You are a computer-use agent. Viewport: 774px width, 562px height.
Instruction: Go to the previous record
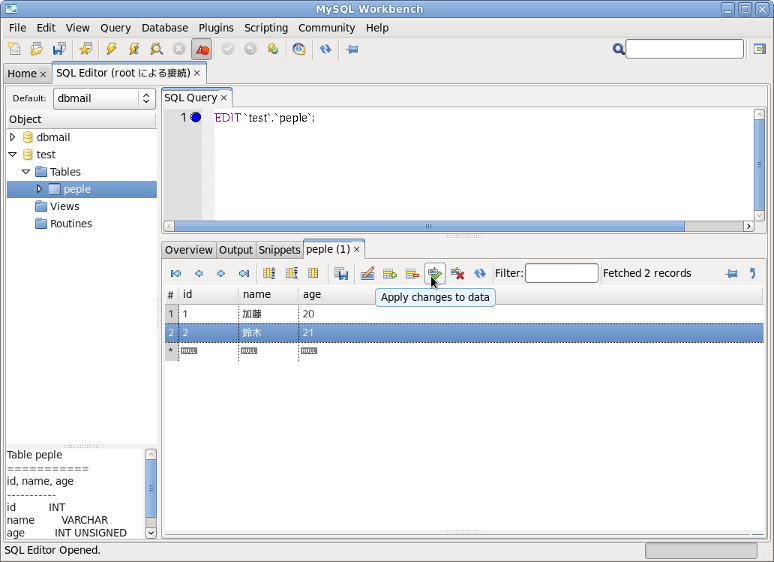[198, 273]
